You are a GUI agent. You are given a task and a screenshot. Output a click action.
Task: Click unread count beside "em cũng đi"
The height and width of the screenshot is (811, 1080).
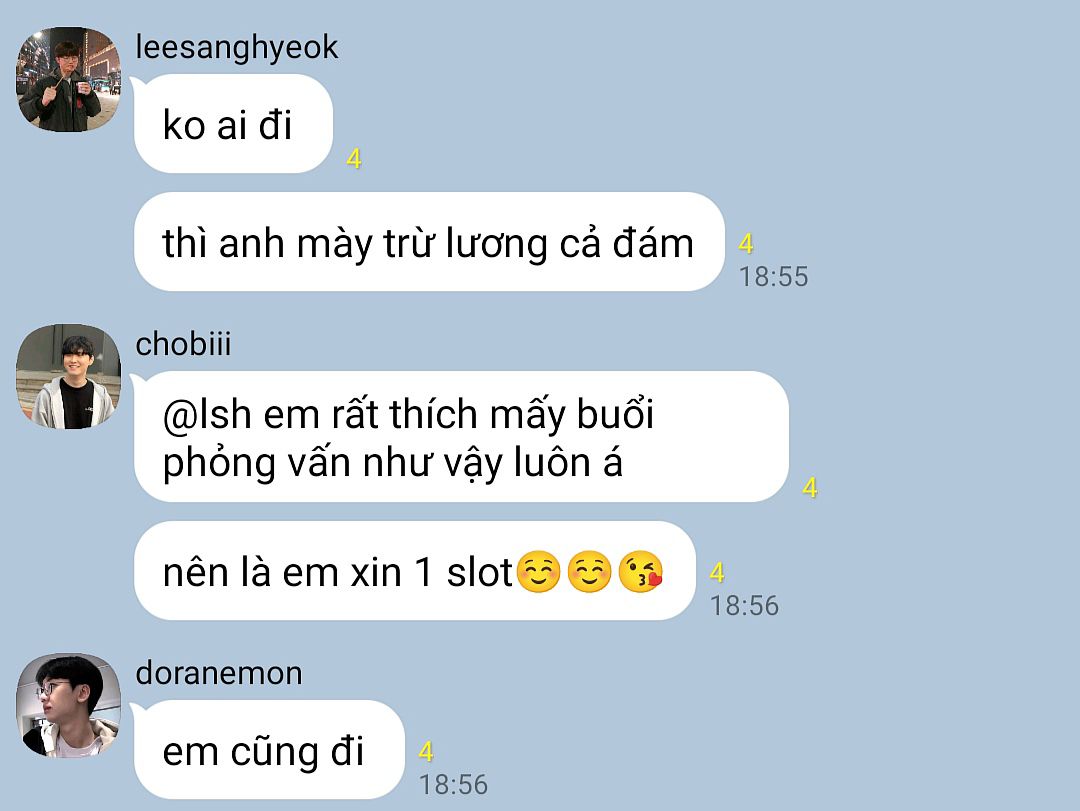(426, 752)
